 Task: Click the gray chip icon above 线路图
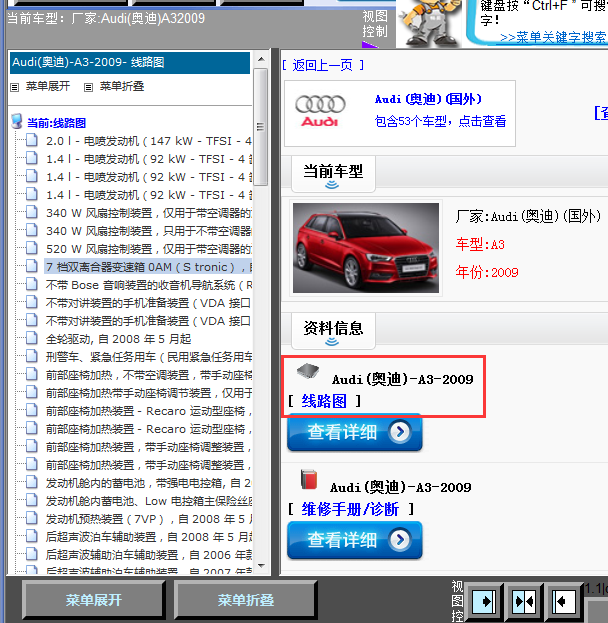(308, 370)
